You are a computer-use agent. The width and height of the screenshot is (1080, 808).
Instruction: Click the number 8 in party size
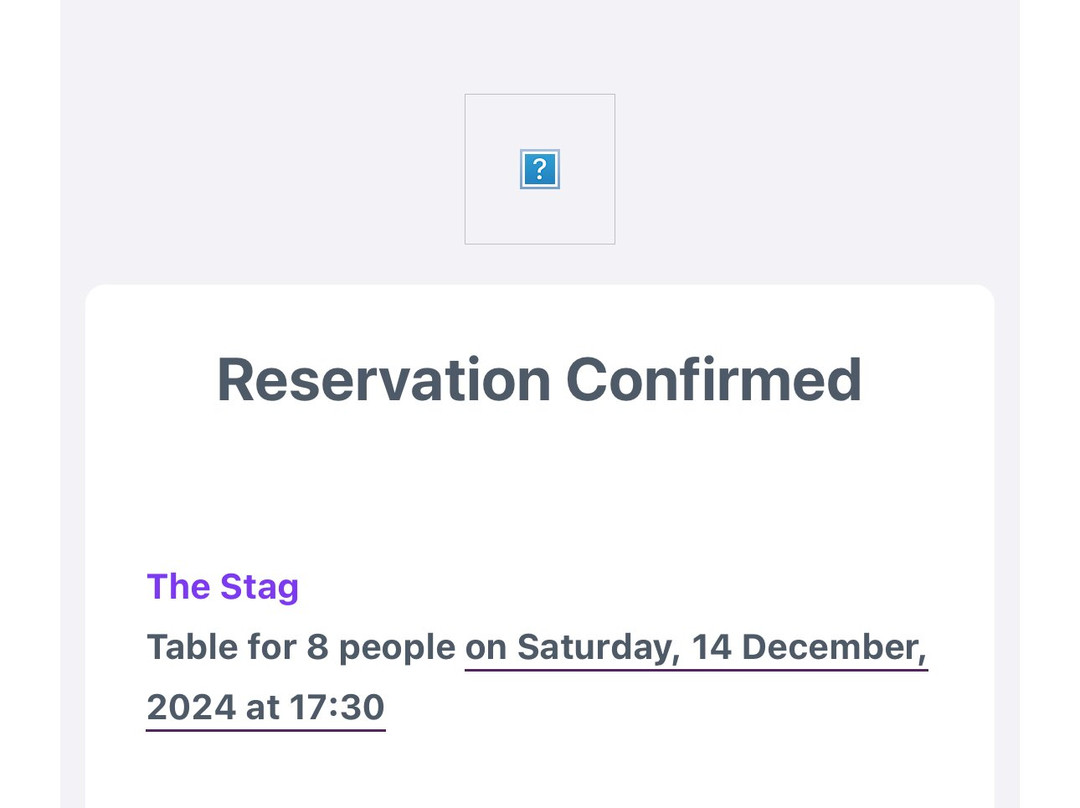[317, 647]
